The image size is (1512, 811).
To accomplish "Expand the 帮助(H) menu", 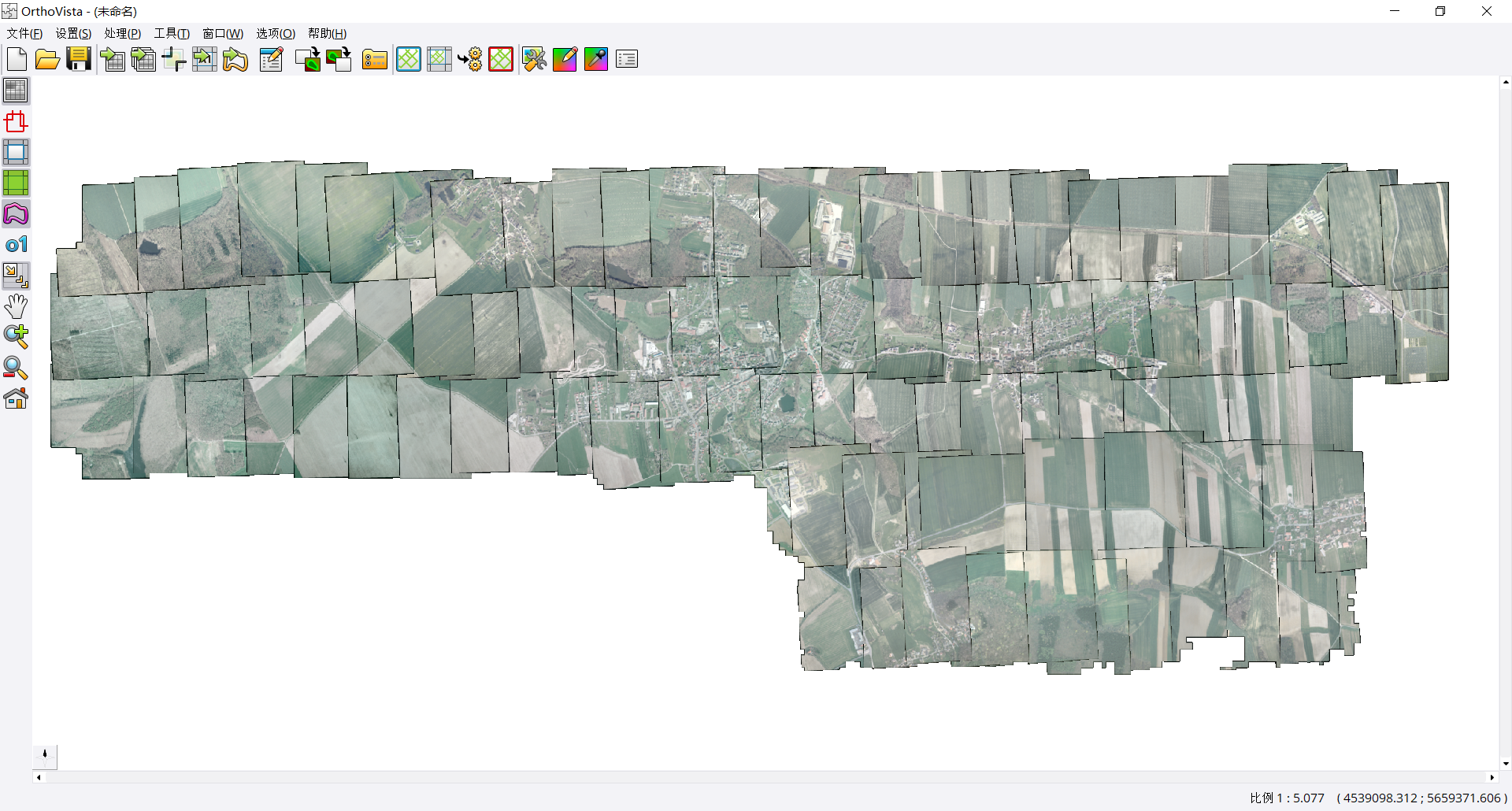I will (x=327, y=33).
